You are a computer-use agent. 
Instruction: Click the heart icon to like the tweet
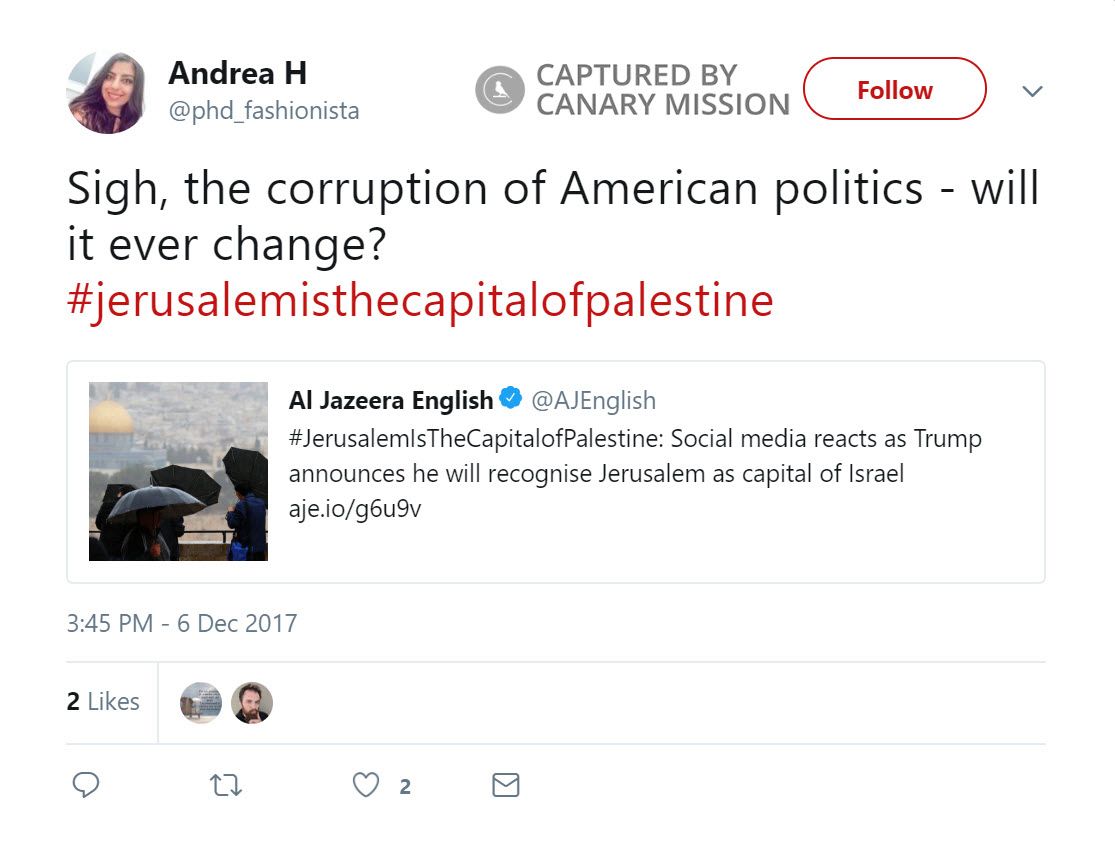point(367,786)
